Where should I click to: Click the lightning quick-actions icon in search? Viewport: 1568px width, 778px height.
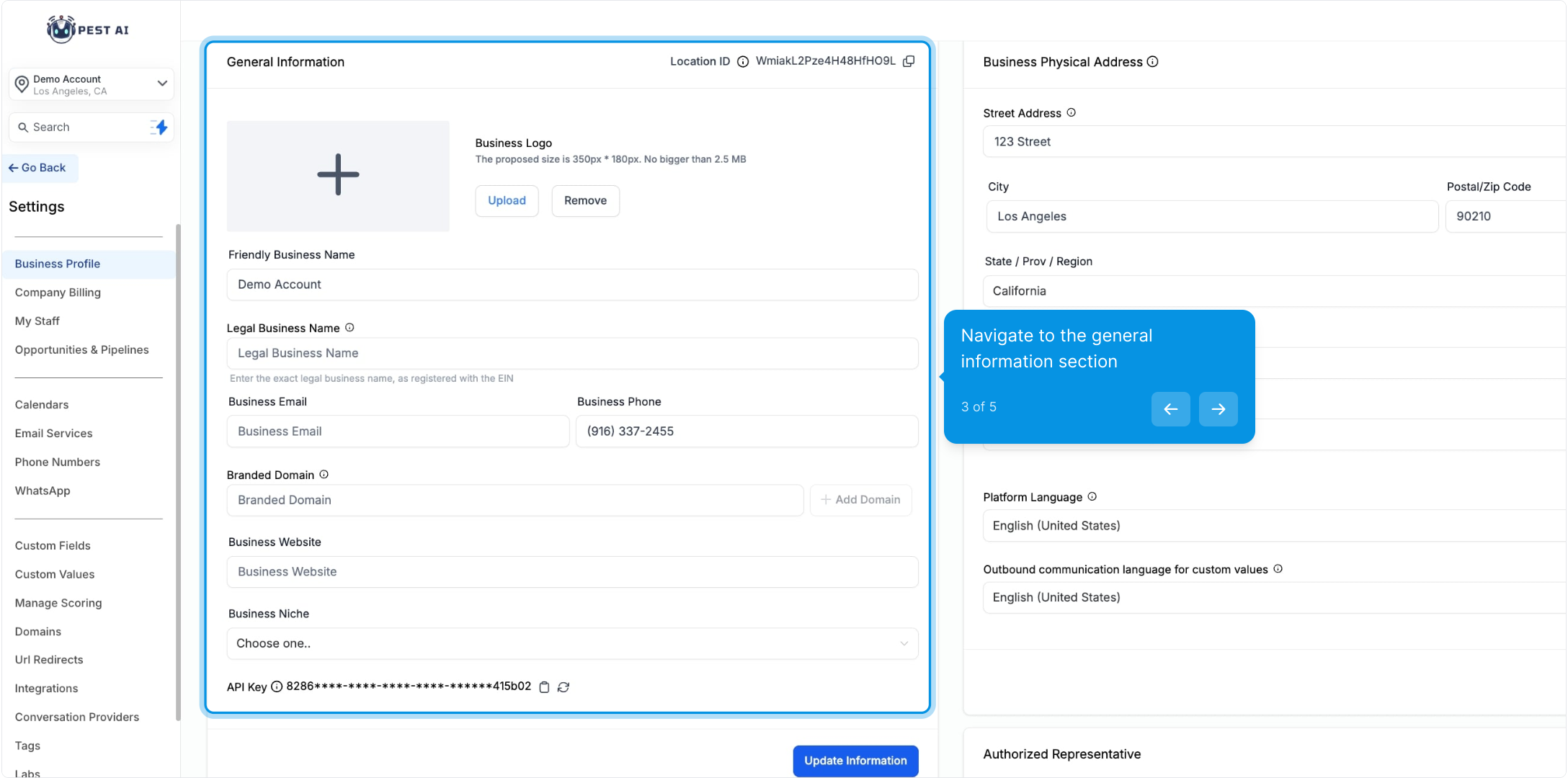point(160,128)
